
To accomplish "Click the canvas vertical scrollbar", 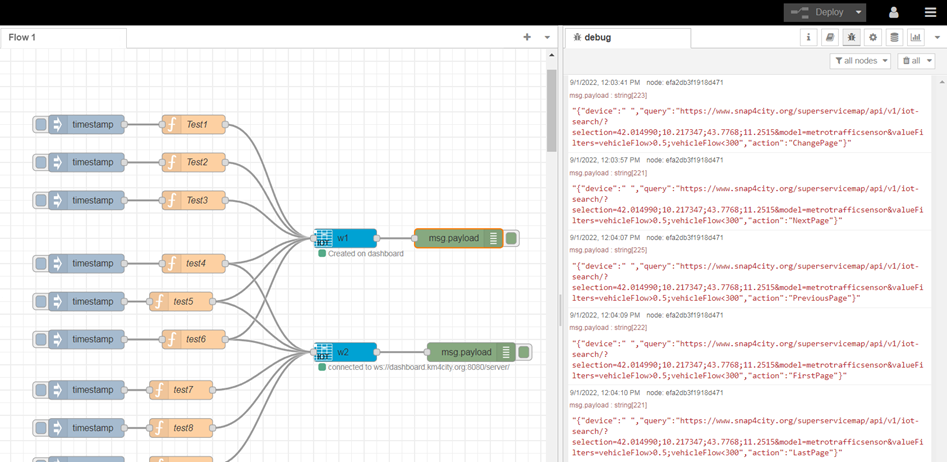I will click(x=551, y=110).
